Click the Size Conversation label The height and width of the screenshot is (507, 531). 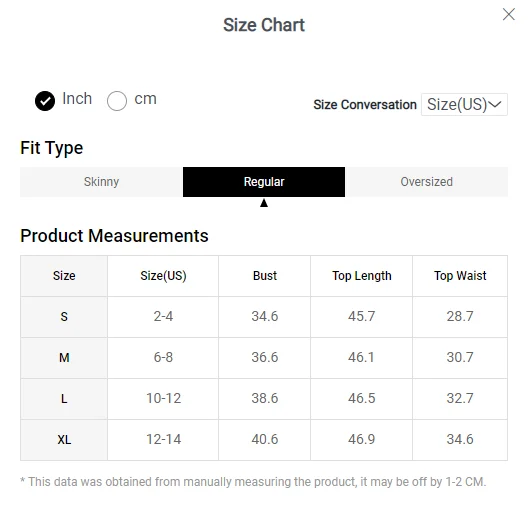pos(365,105)
